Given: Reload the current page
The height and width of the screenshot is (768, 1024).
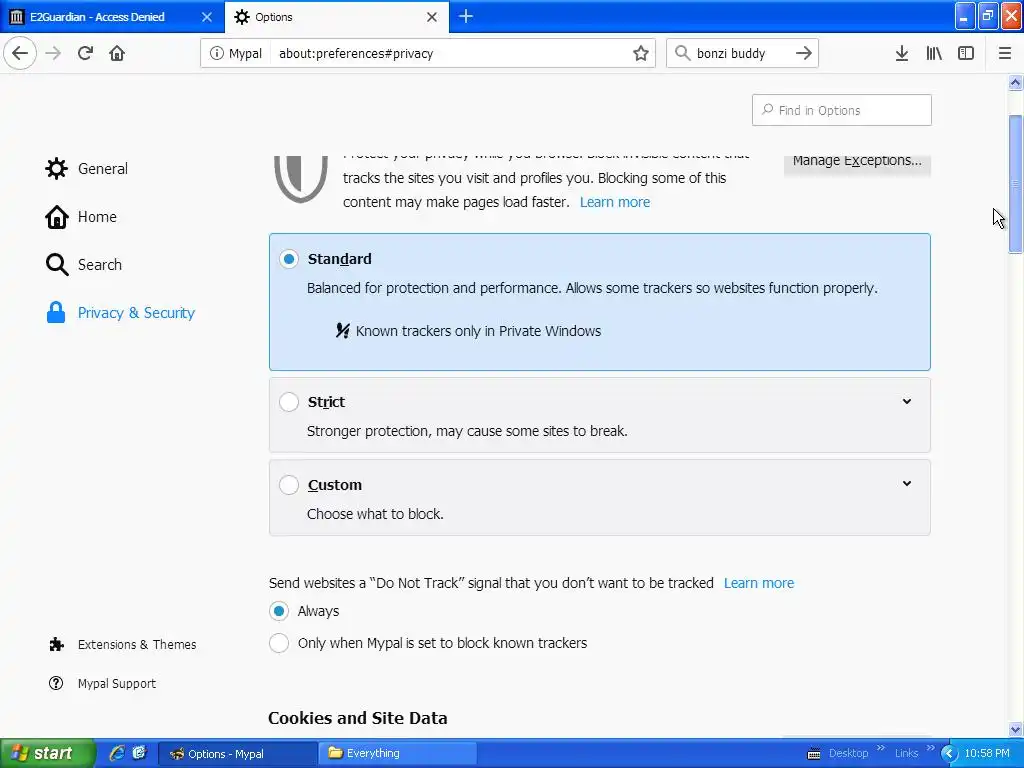Looking at the screenshot, I should [x=85, y=53].
